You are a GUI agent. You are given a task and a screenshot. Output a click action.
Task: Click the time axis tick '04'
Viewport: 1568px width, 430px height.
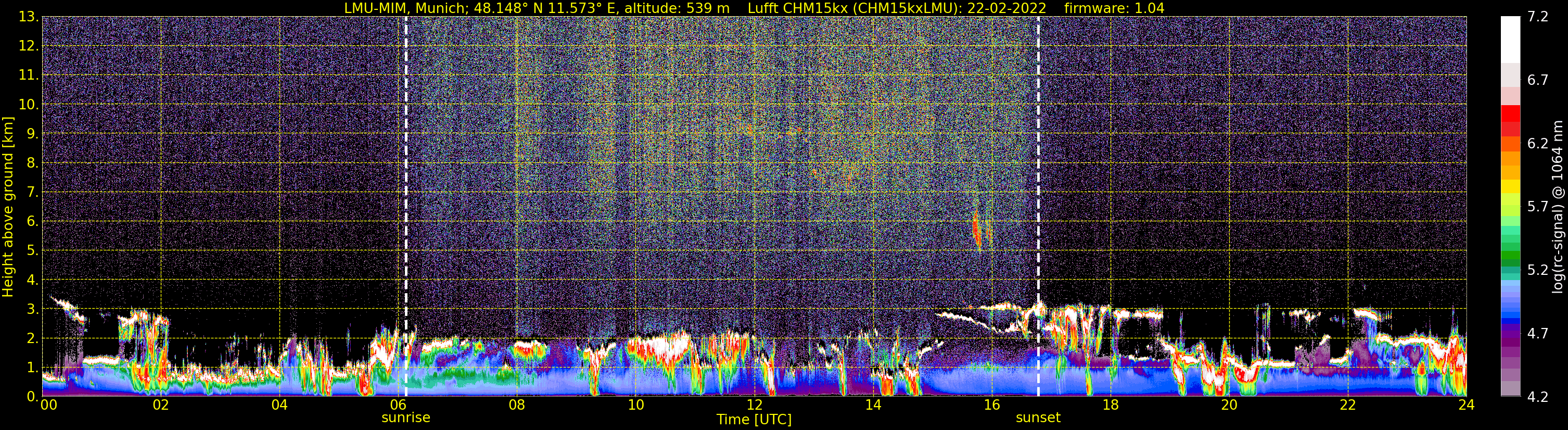279,406
